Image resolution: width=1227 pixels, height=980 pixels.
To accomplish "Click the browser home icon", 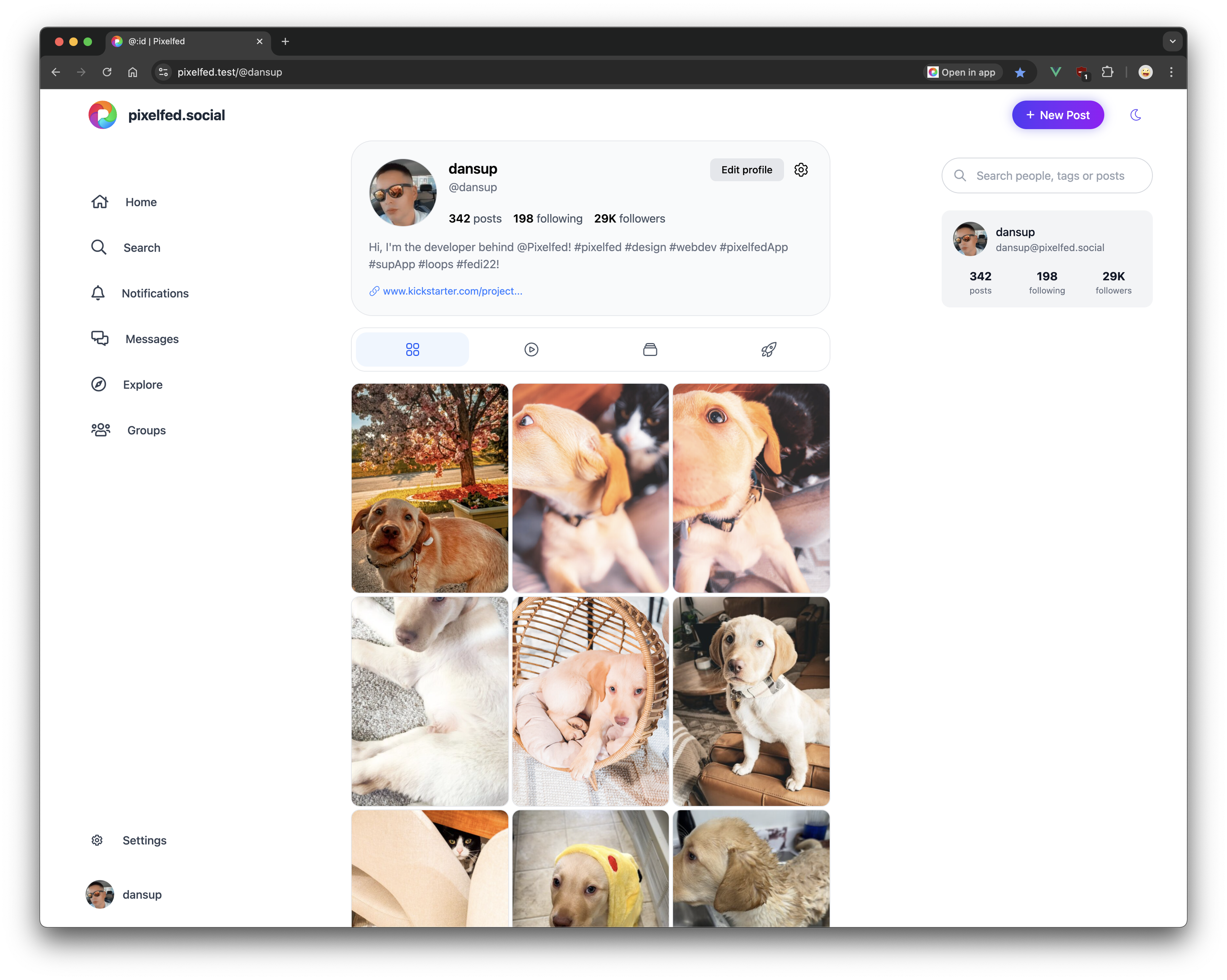I will [x=133, y=72].
